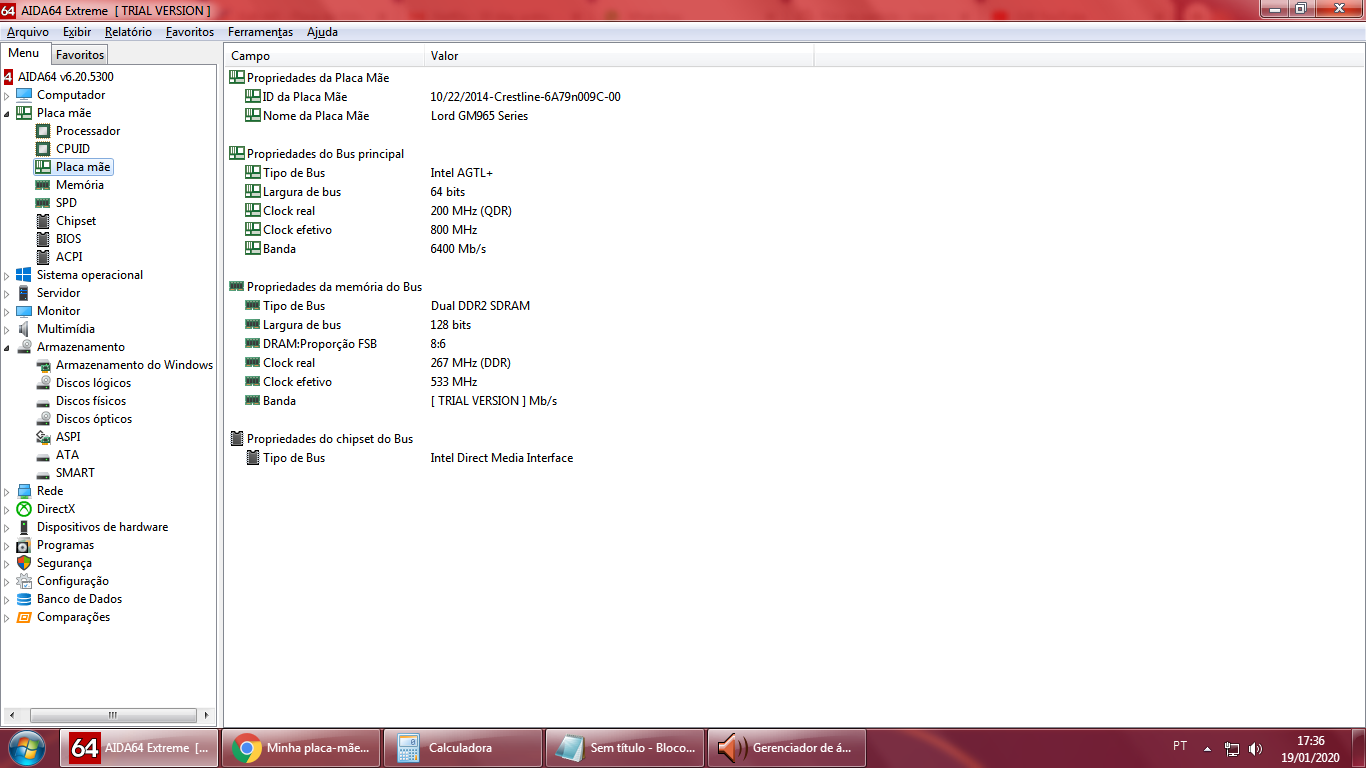Collapse the Placa mãe tree node
This screenshot has width=1366, height=768.
[7, 114]
